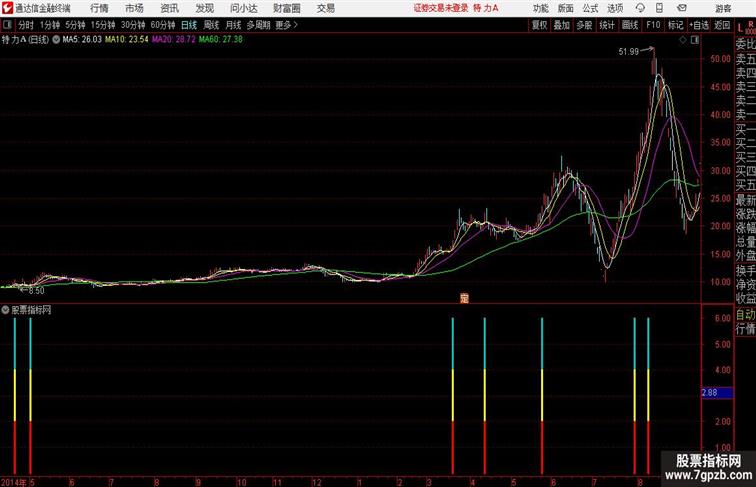The image size is (756, 487).
Task: Click the 51.99 high price label
Action: [x=629, y=51]
